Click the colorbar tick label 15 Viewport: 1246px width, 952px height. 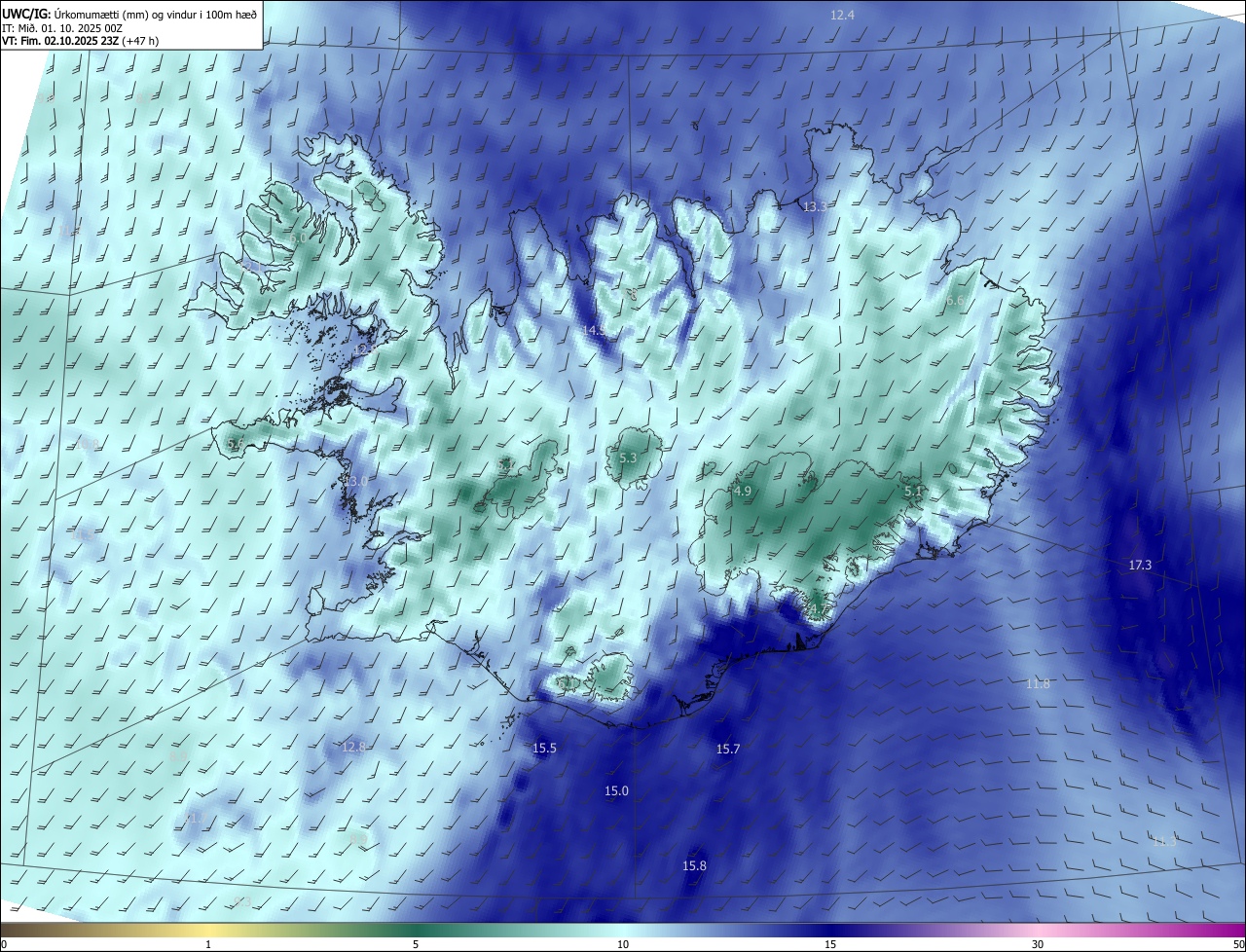[x=830, y=944]
